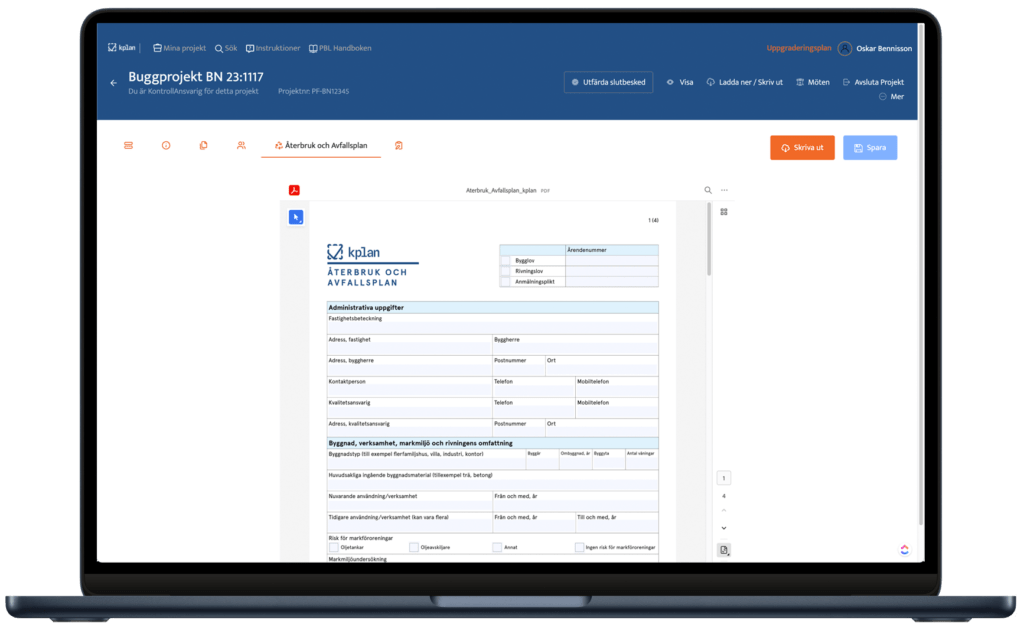
Task: Click the back arrow beside Buggprojekt title
Action: pyautogui.click(x=113, y=83)
